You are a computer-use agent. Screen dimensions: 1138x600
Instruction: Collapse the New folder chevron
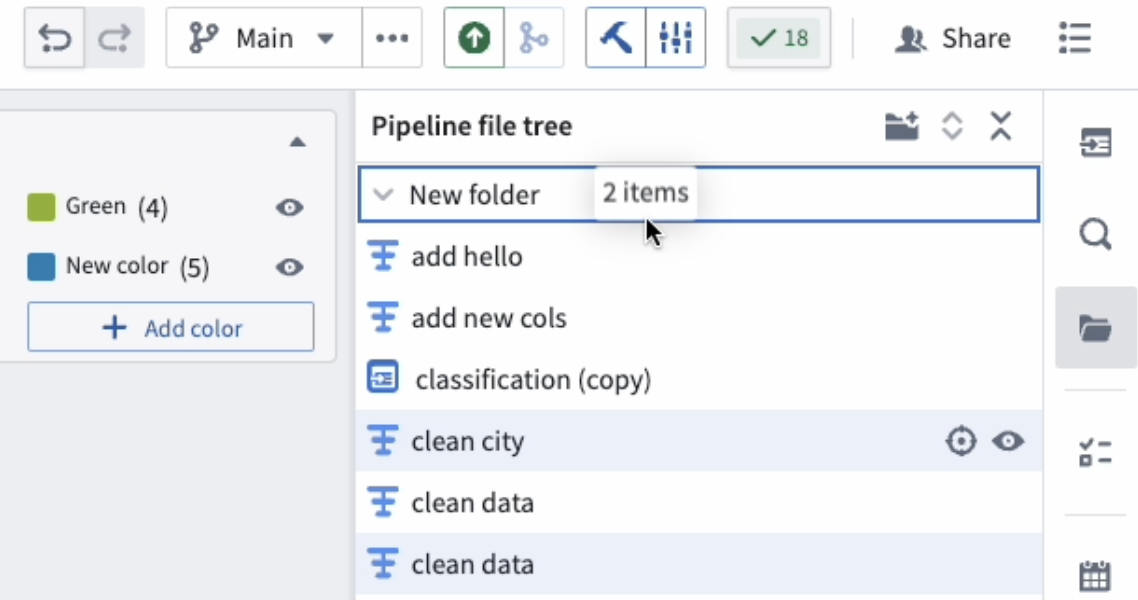point(382,194)
